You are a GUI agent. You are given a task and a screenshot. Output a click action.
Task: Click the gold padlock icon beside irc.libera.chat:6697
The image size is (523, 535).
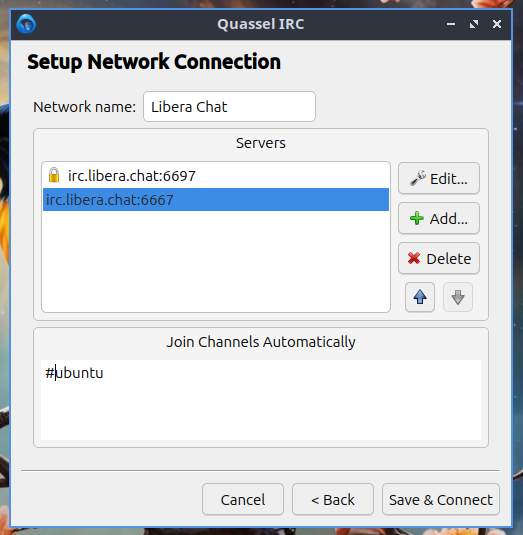pos(54,175)
